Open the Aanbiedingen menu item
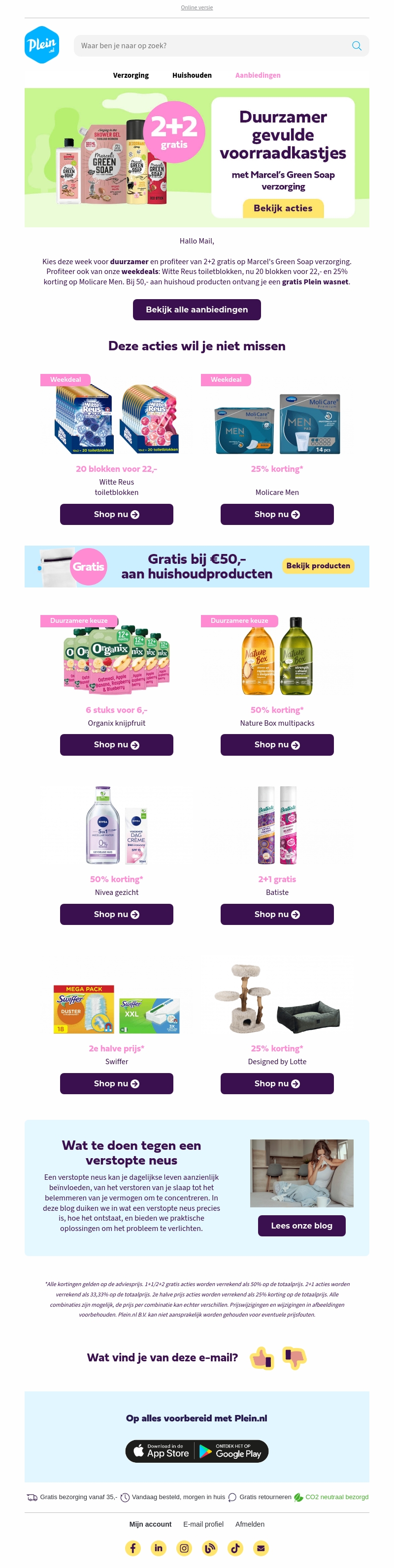 click(x=258, y=75)
